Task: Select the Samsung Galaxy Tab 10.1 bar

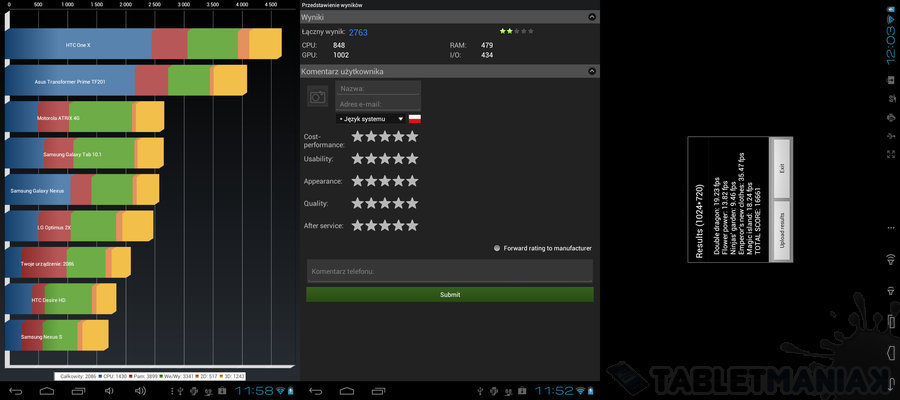Action: click(x=84, y=153)
